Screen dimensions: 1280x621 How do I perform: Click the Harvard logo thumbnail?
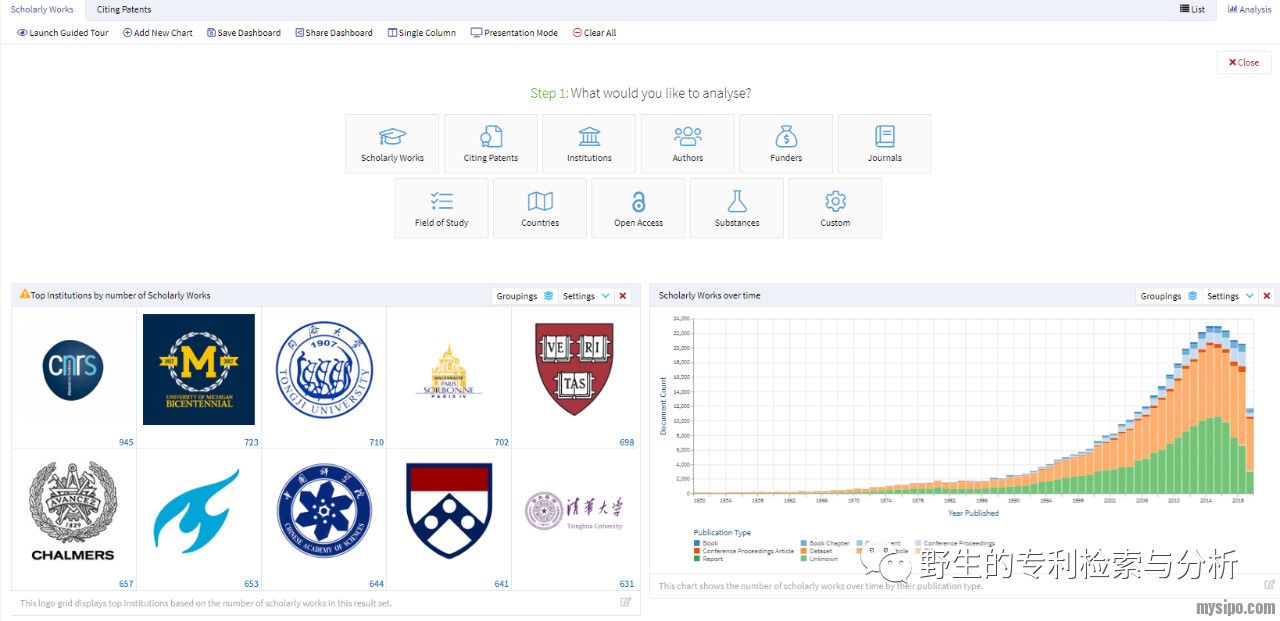(574, 369)
